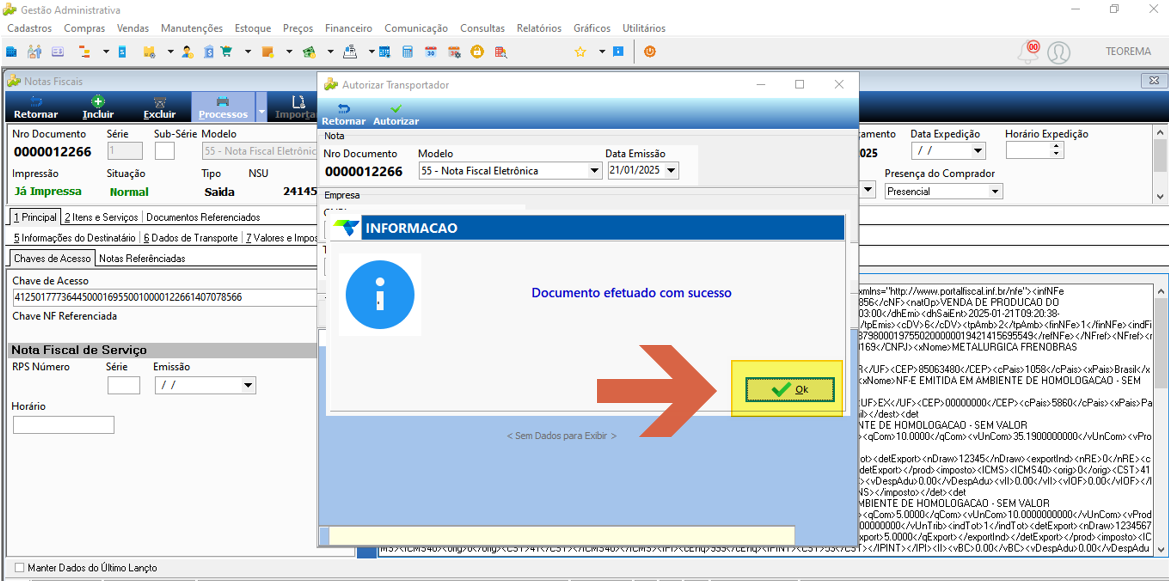Screen dimensions: 1169x581
Task: Click the blue building icon in the main toolbar
Action: [11, 51]
